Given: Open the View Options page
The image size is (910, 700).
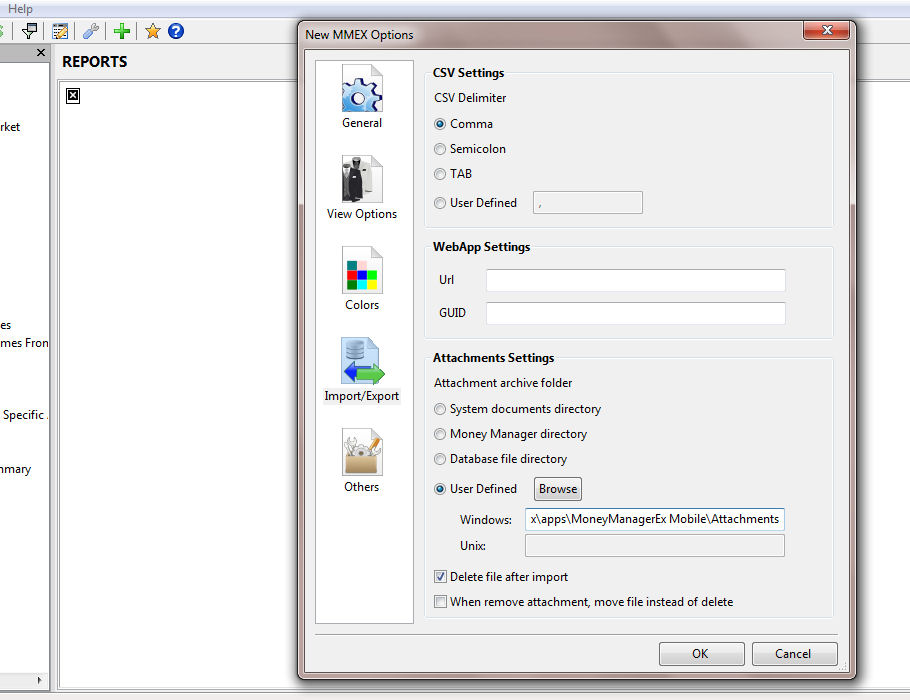Looking at the screenshot, I should [x=362, y=188].
